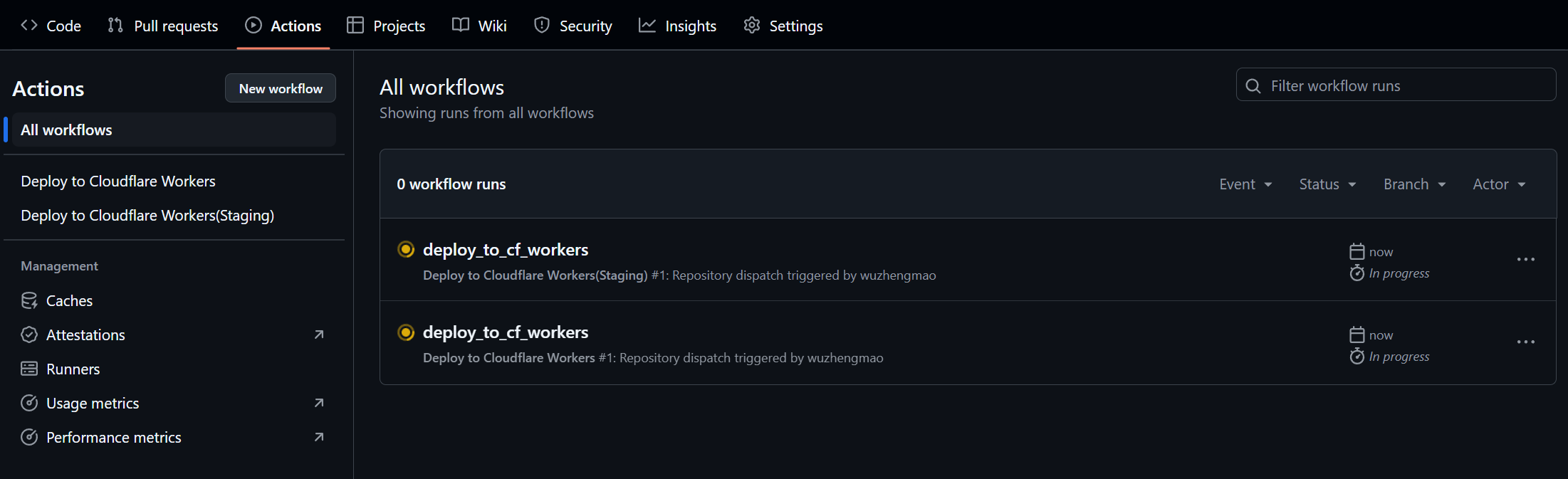Expand the Actor filter dropdown
This screenshot has width=1568, height=479.
[1499, 184]
